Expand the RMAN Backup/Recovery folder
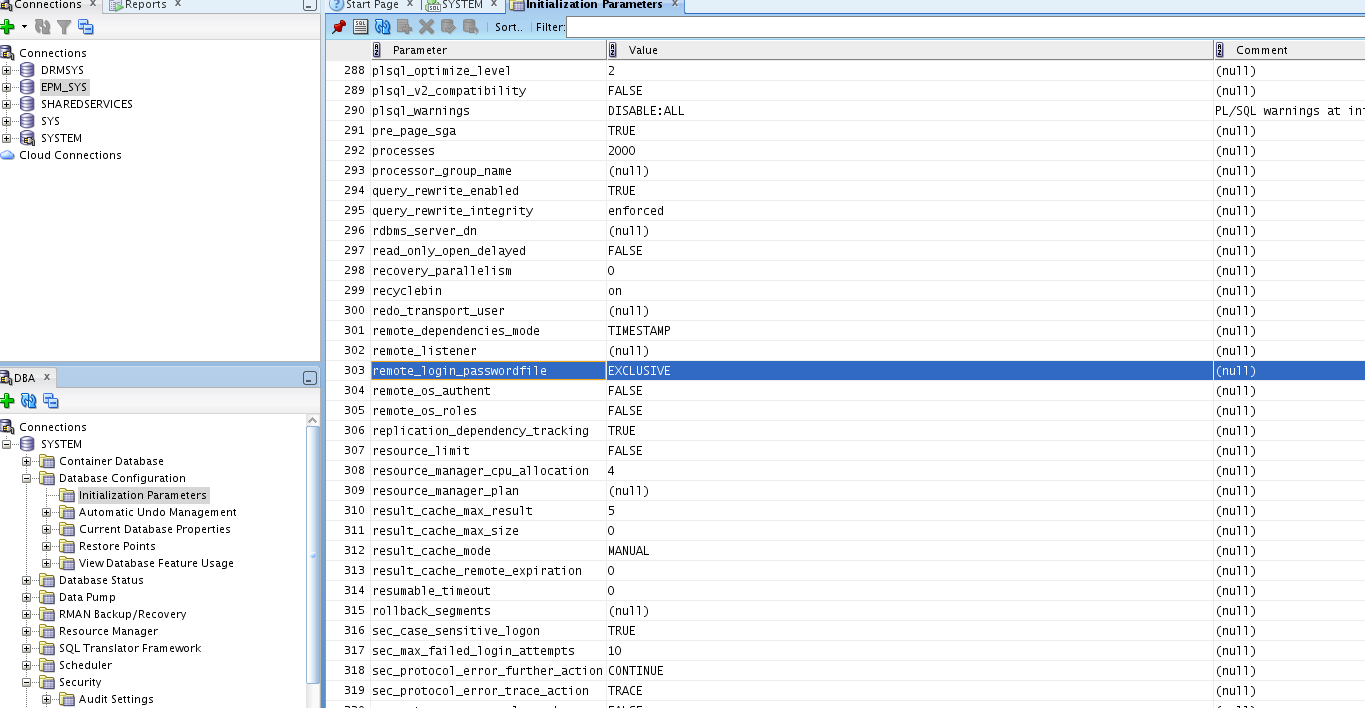 pos(27,614)
